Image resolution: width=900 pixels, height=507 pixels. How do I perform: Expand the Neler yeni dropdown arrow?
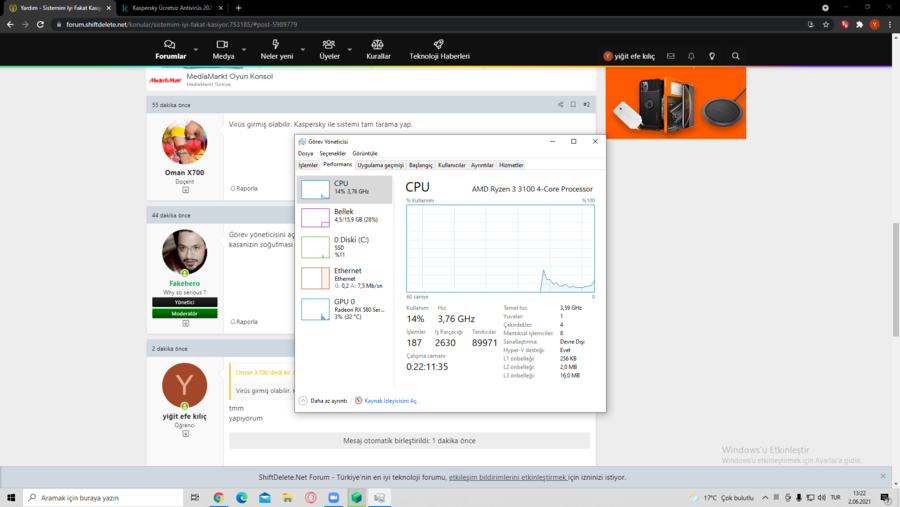(x=302, y=50)
